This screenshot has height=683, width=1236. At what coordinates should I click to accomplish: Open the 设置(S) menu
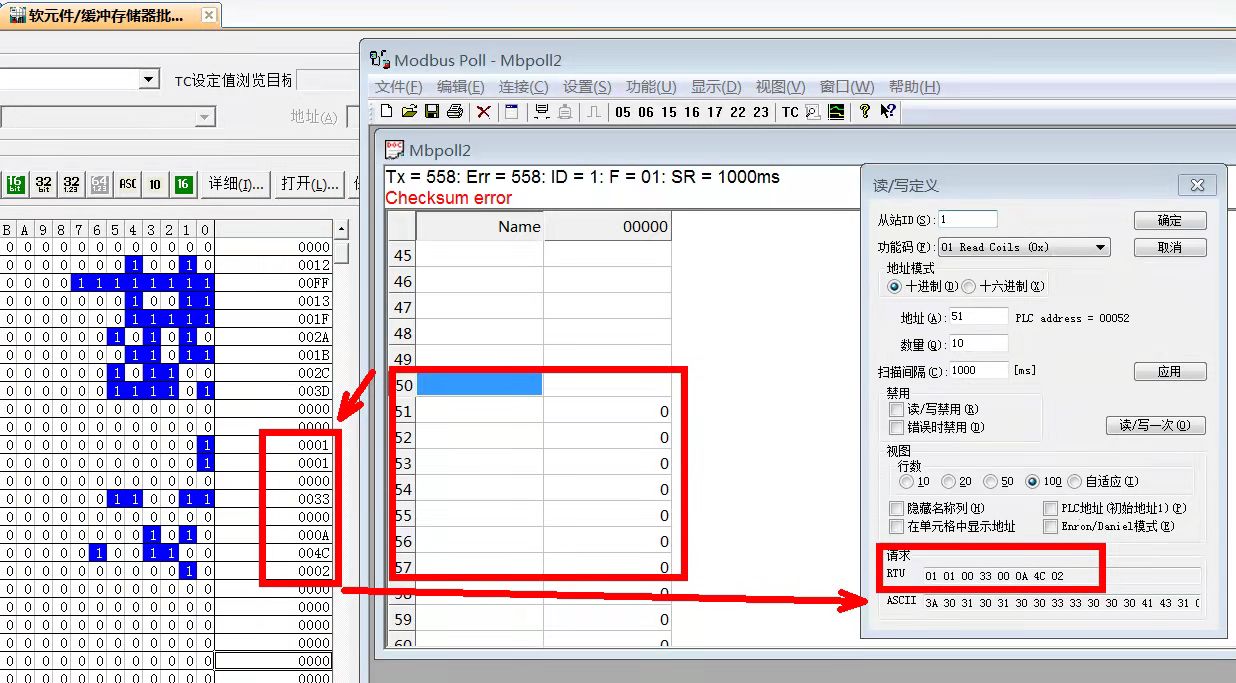(586, 87)
